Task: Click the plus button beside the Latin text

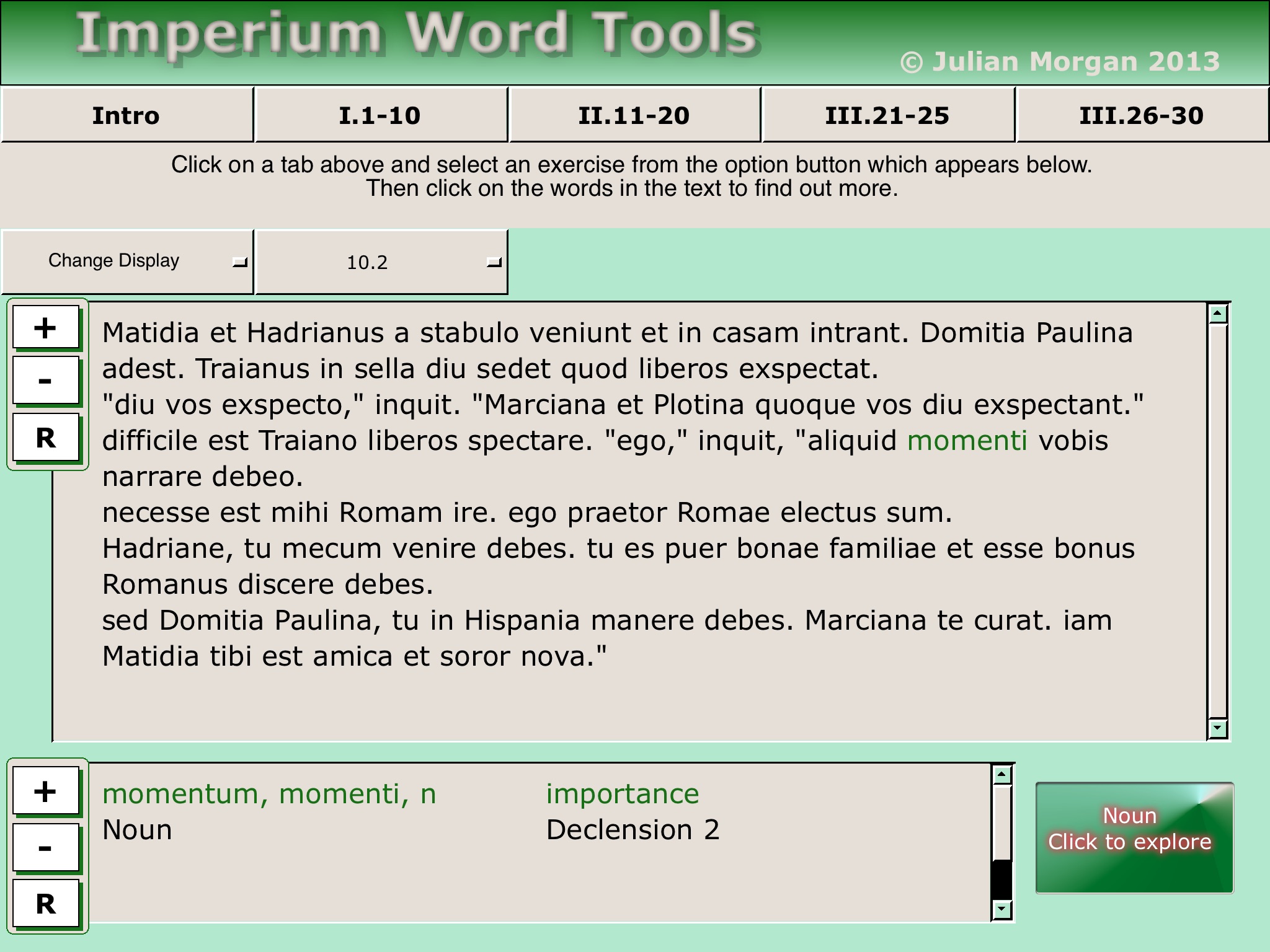Action: [x=46, y=328]
